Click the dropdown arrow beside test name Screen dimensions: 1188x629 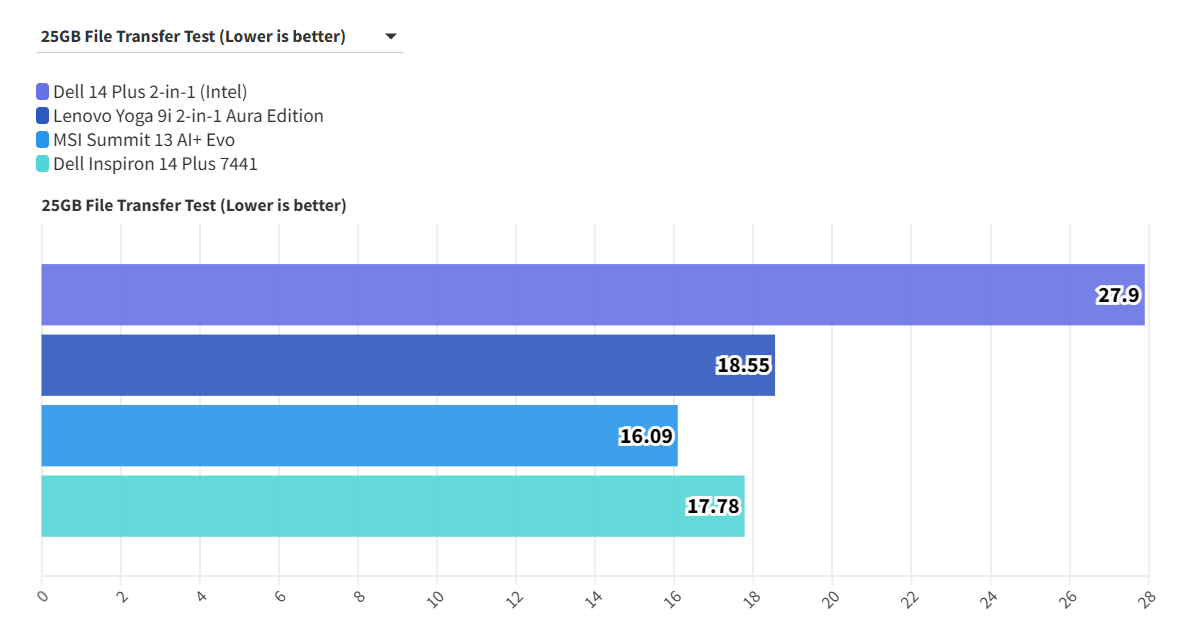390,37
